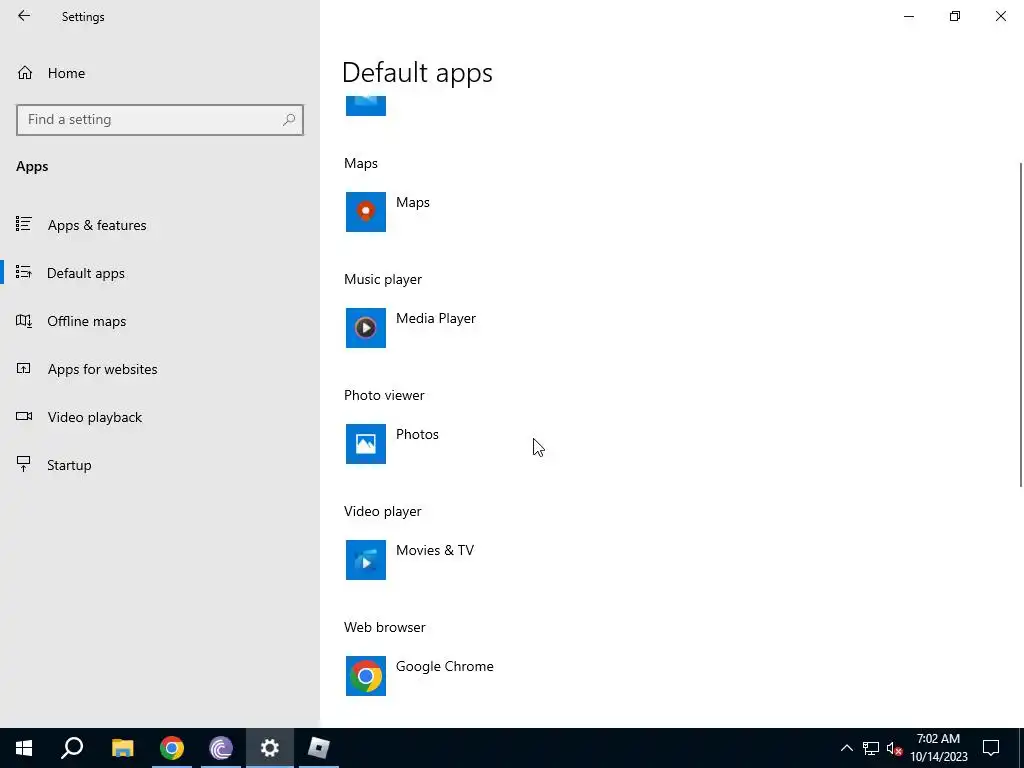
Task: Open Offline maps settings
Action: point(160,321)
